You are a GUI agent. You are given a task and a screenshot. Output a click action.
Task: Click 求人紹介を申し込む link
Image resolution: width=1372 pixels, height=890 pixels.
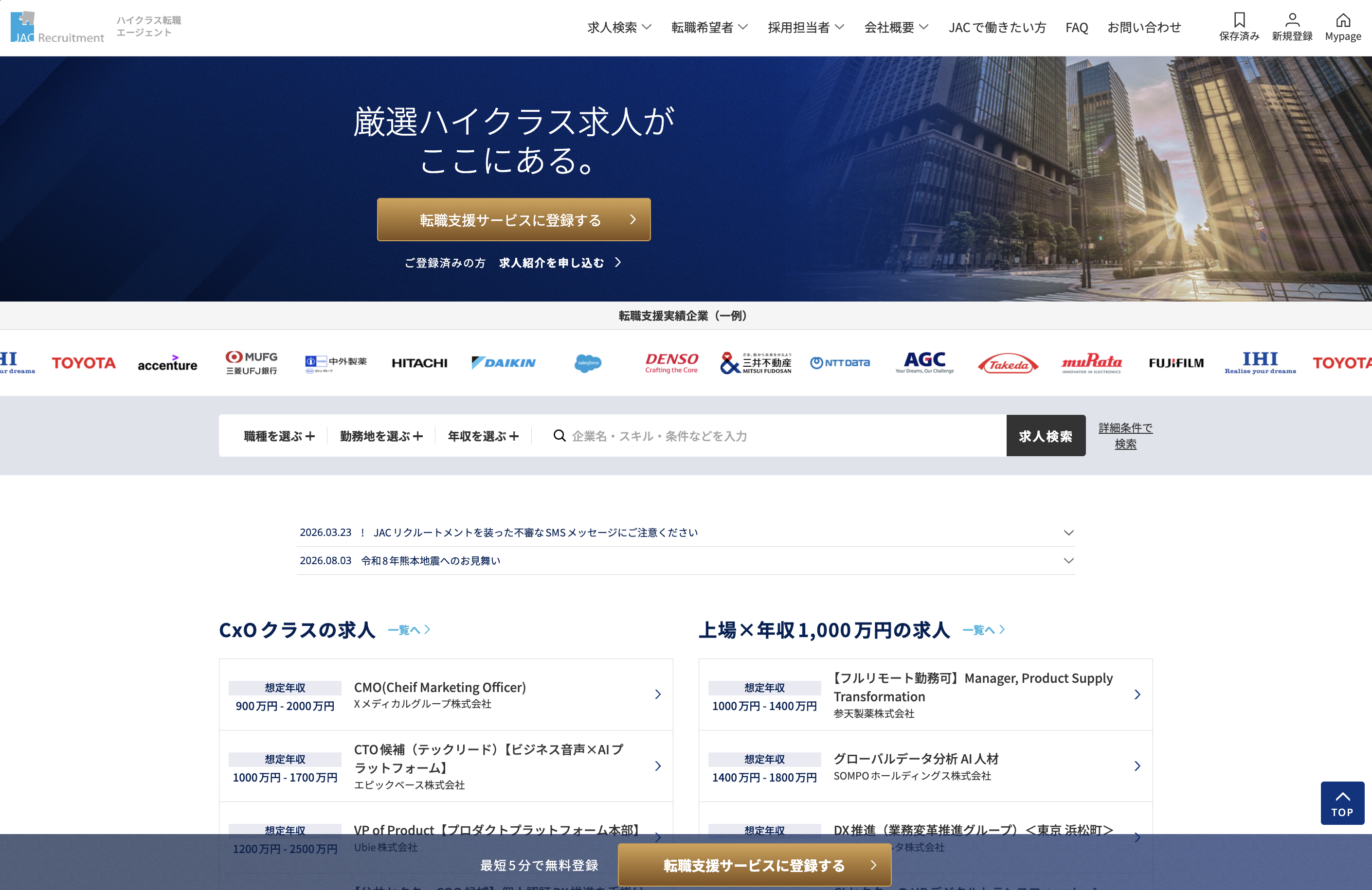pyautogui.click(x=560, y=263)
